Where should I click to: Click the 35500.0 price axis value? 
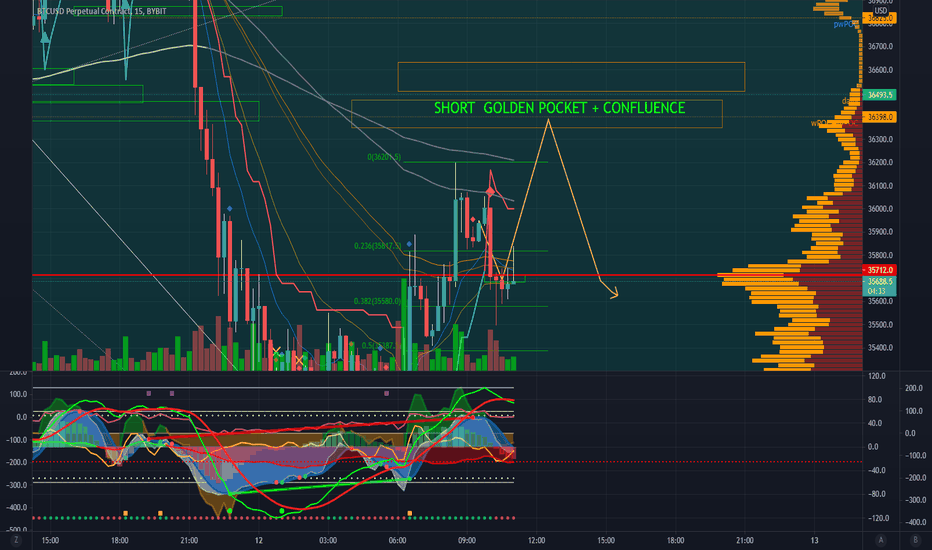click(880, 325)
